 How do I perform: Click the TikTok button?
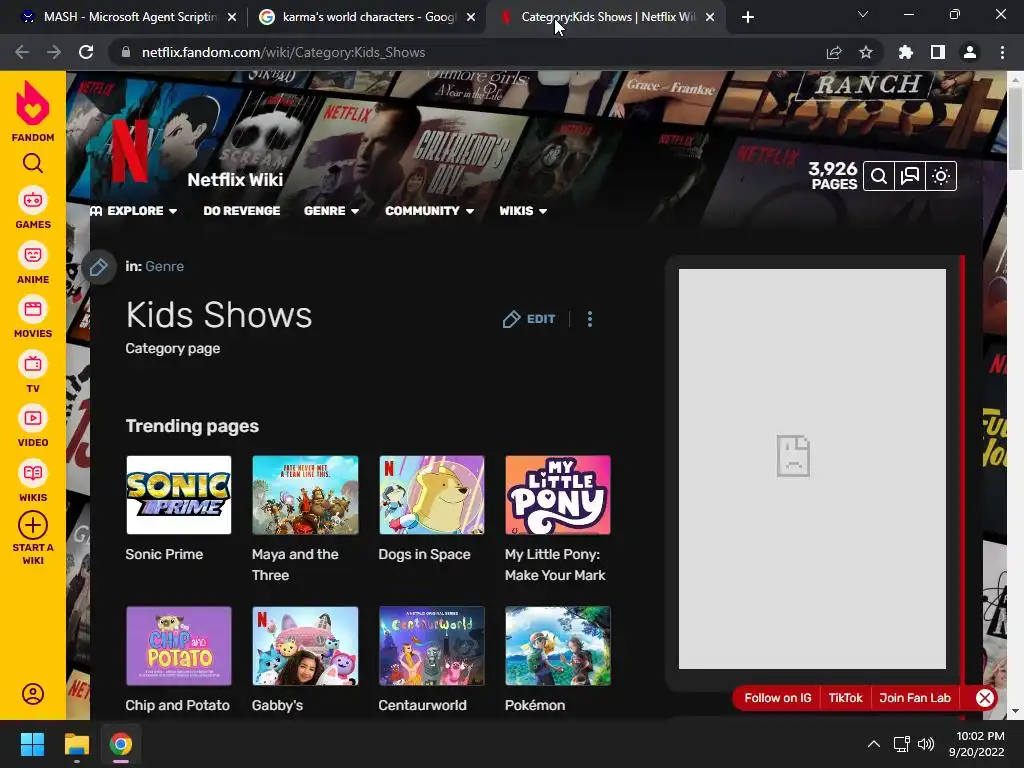(845, 698)
